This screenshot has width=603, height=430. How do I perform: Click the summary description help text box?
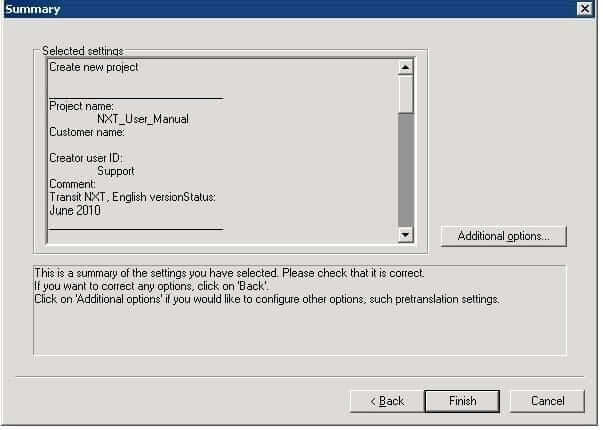300,310
